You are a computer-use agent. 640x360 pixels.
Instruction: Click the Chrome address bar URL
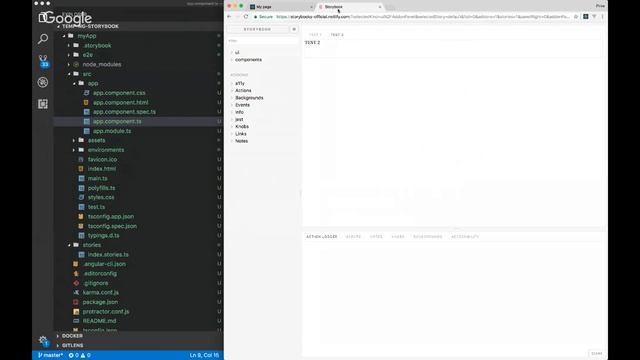(422, 17)
